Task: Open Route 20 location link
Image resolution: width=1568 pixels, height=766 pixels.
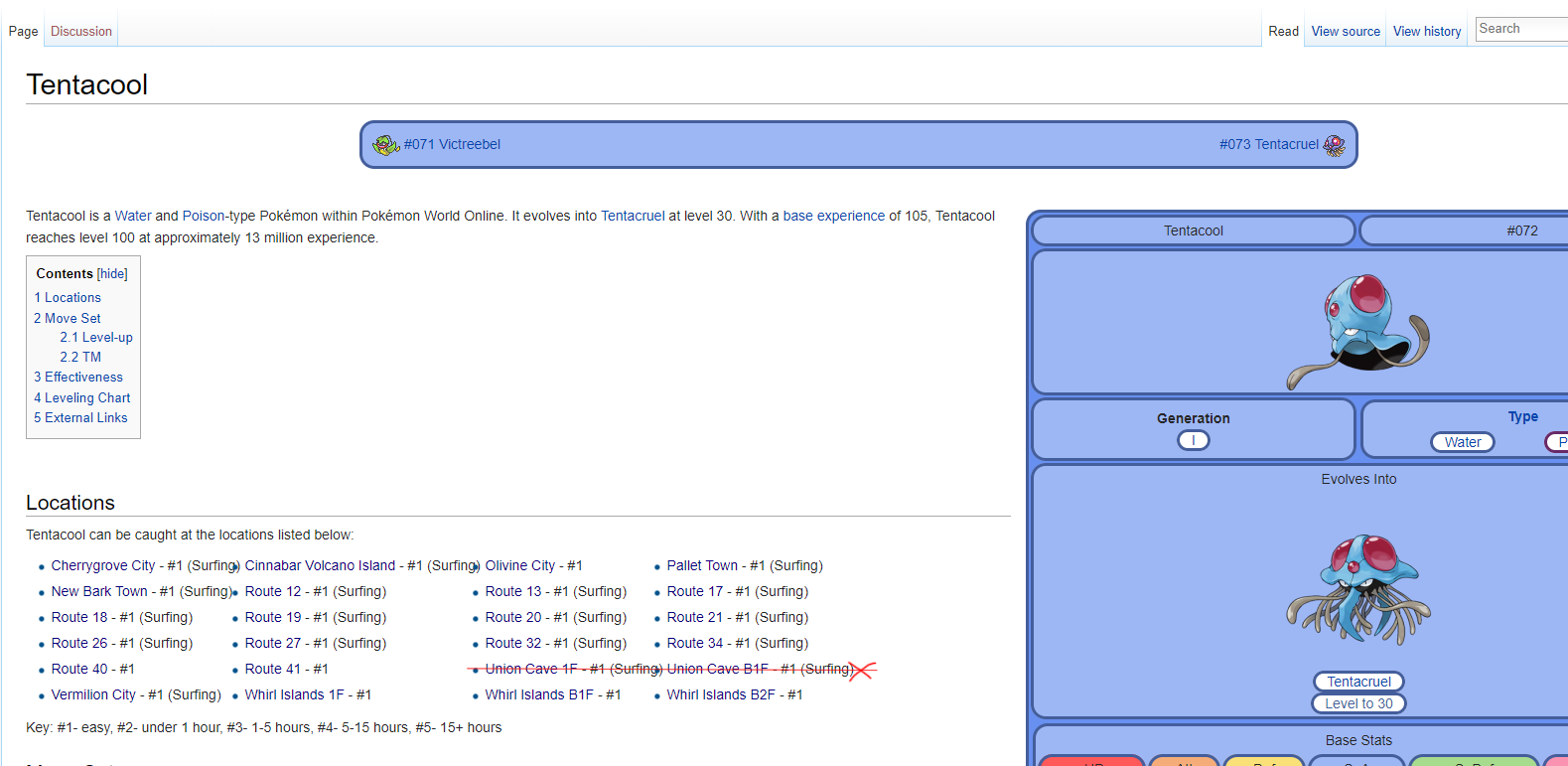Action: (x=513, y=617)
